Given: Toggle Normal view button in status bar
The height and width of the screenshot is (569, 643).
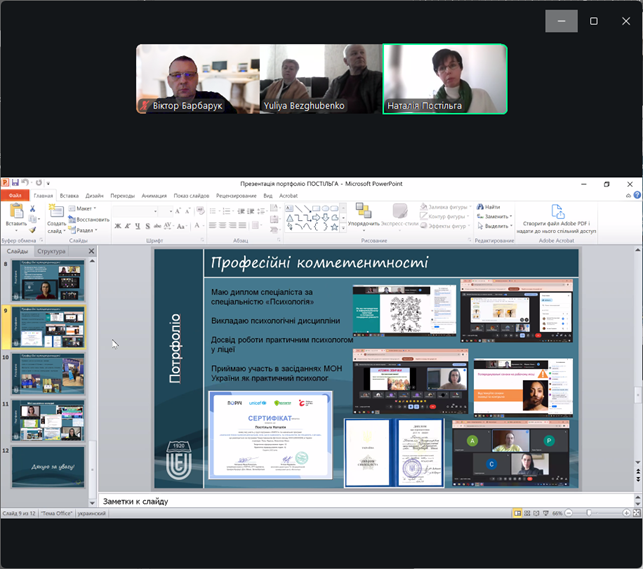Looking at the screenshot, I should pyautogui.click(x=518, y=513).
